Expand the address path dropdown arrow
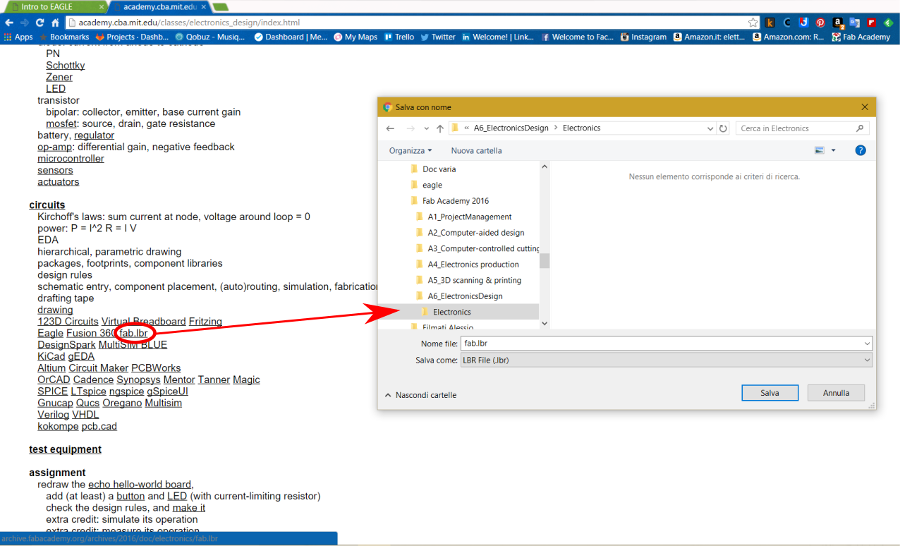The height and width of the screenshot is (546, 900). click(710, 128)
